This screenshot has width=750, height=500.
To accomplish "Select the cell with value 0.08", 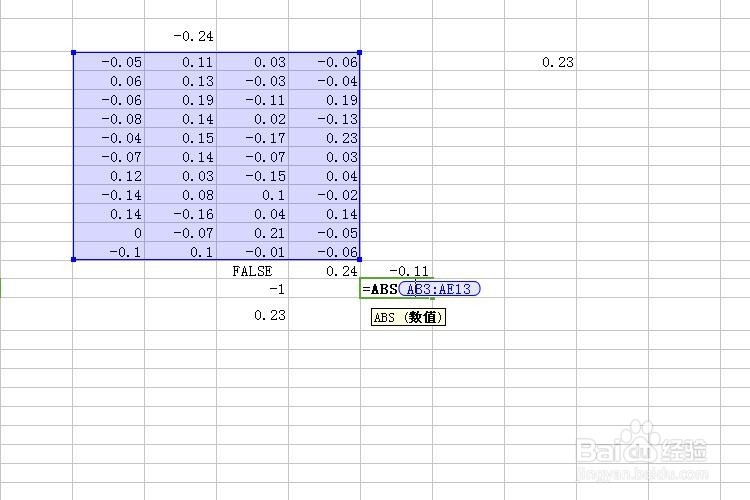I will 180,195.
